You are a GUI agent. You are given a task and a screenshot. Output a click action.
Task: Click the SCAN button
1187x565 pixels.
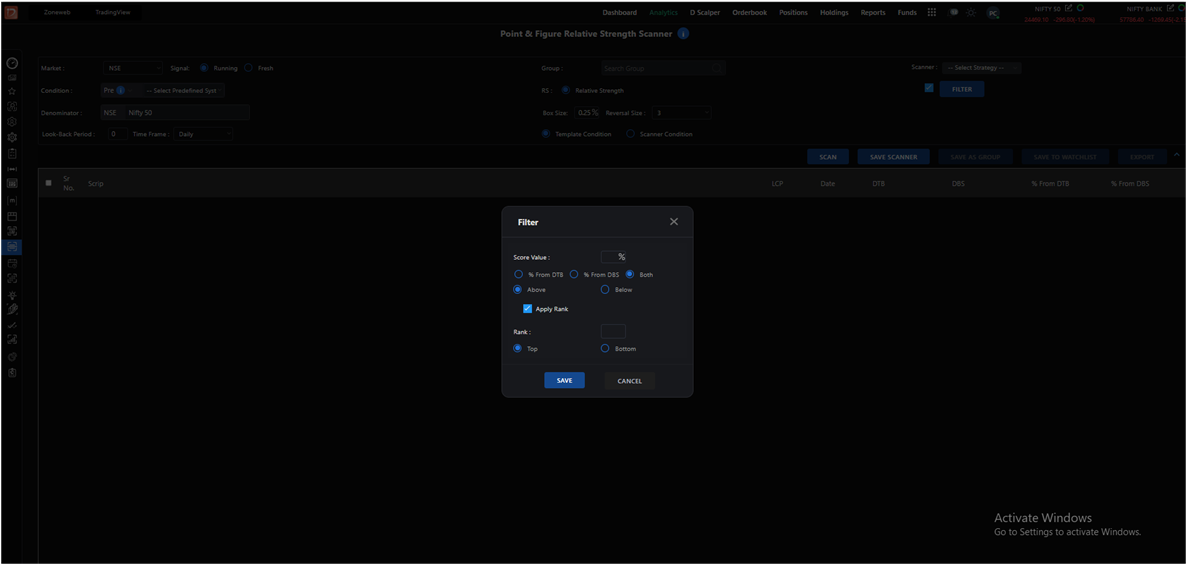(828, 157)
